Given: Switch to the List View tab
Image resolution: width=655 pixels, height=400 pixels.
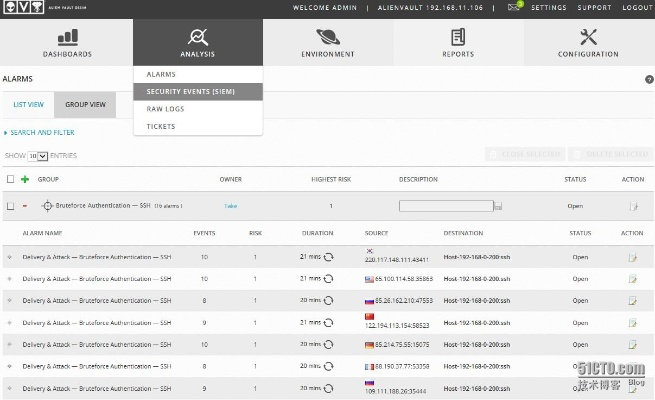Looking at the screenshot, I should coord(28,104).
